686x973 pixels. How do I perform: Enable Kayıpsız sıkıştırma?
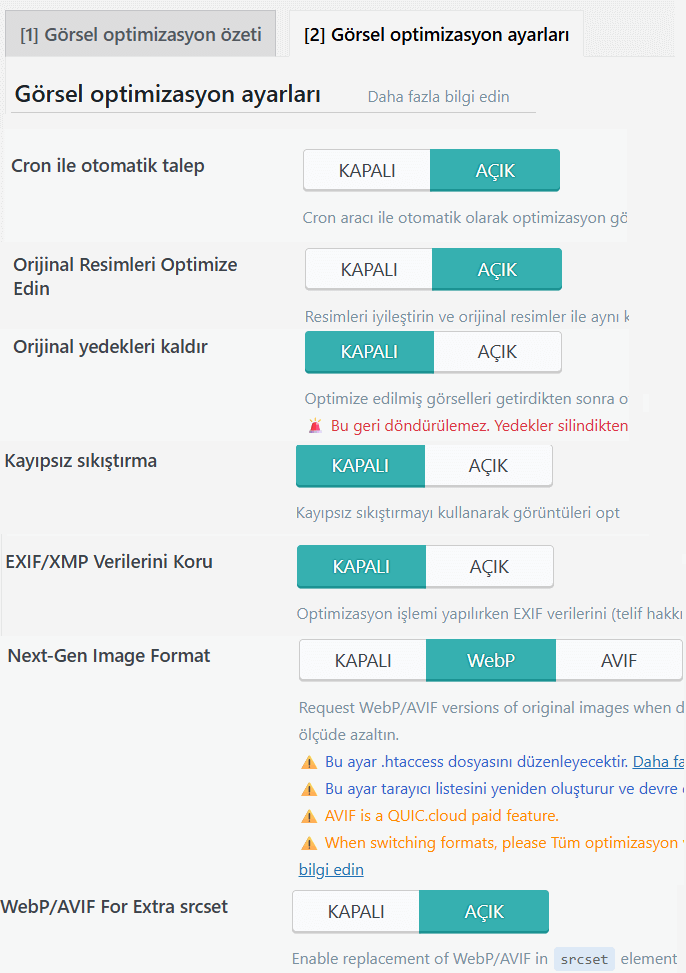click(x=489, y=465)
